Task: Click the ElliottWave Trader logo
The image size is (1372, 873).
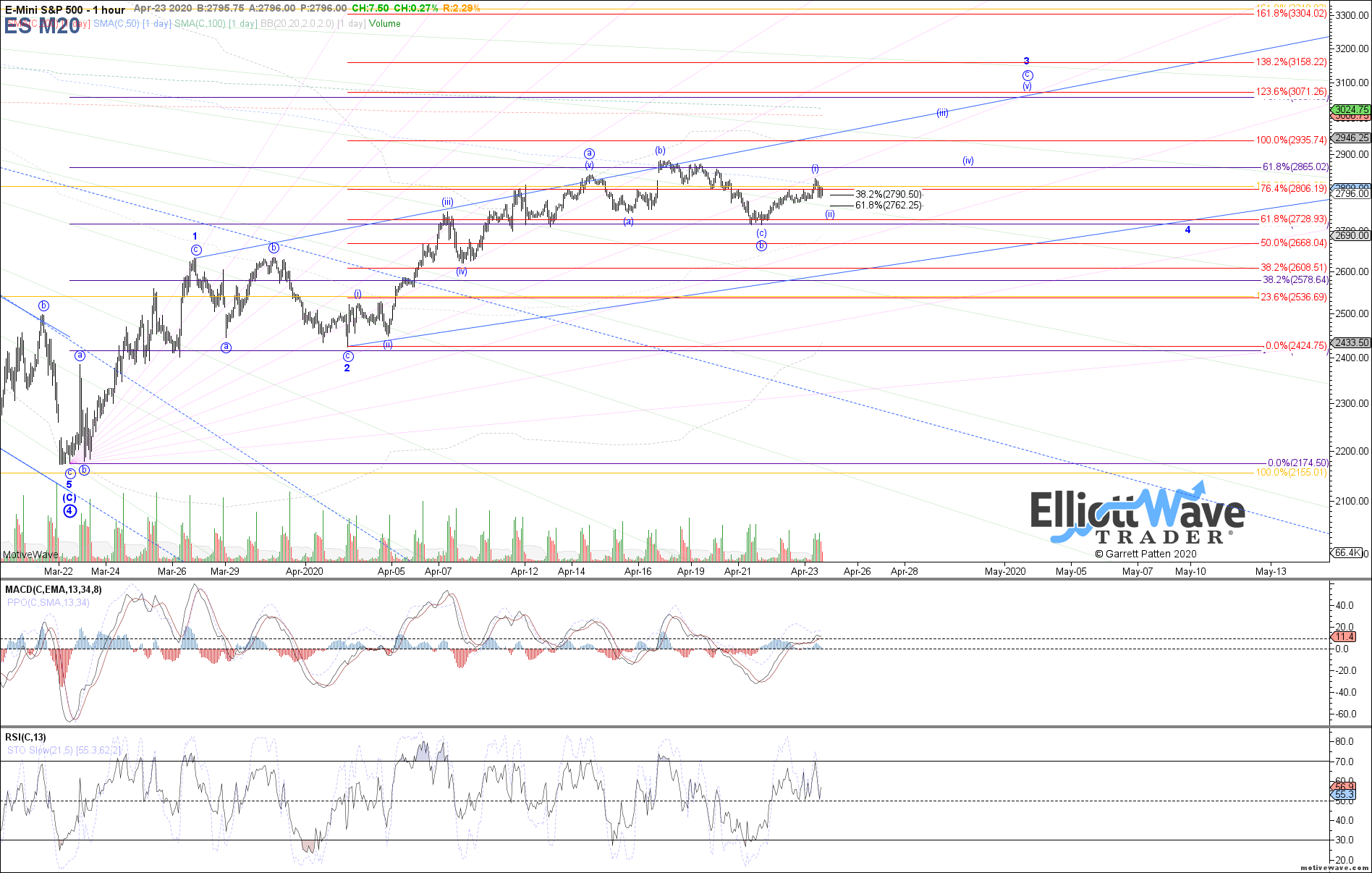Action: [x=1137, y=516]
